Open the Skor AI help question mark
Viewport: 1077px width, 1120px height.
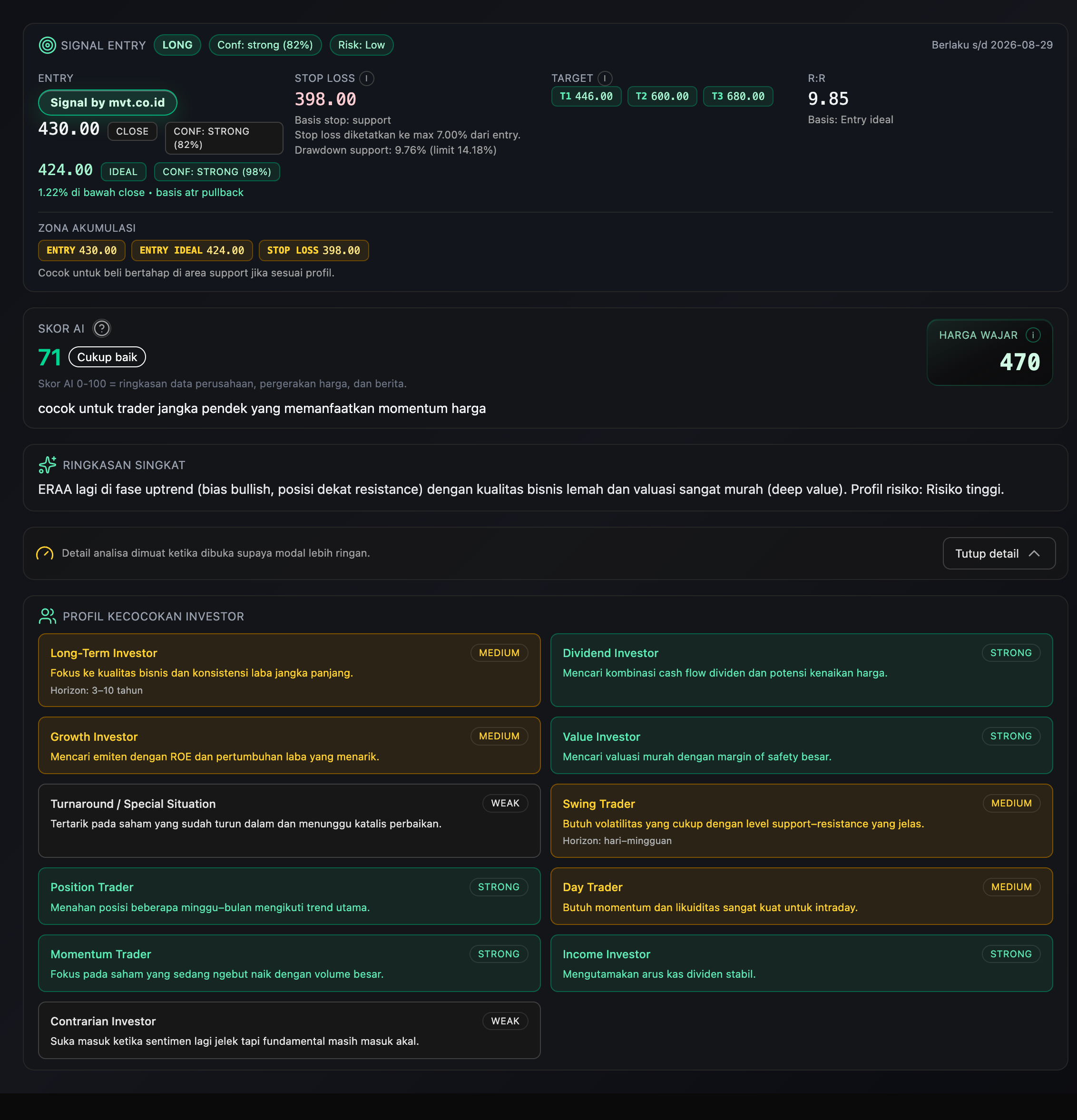pos(102,329)
